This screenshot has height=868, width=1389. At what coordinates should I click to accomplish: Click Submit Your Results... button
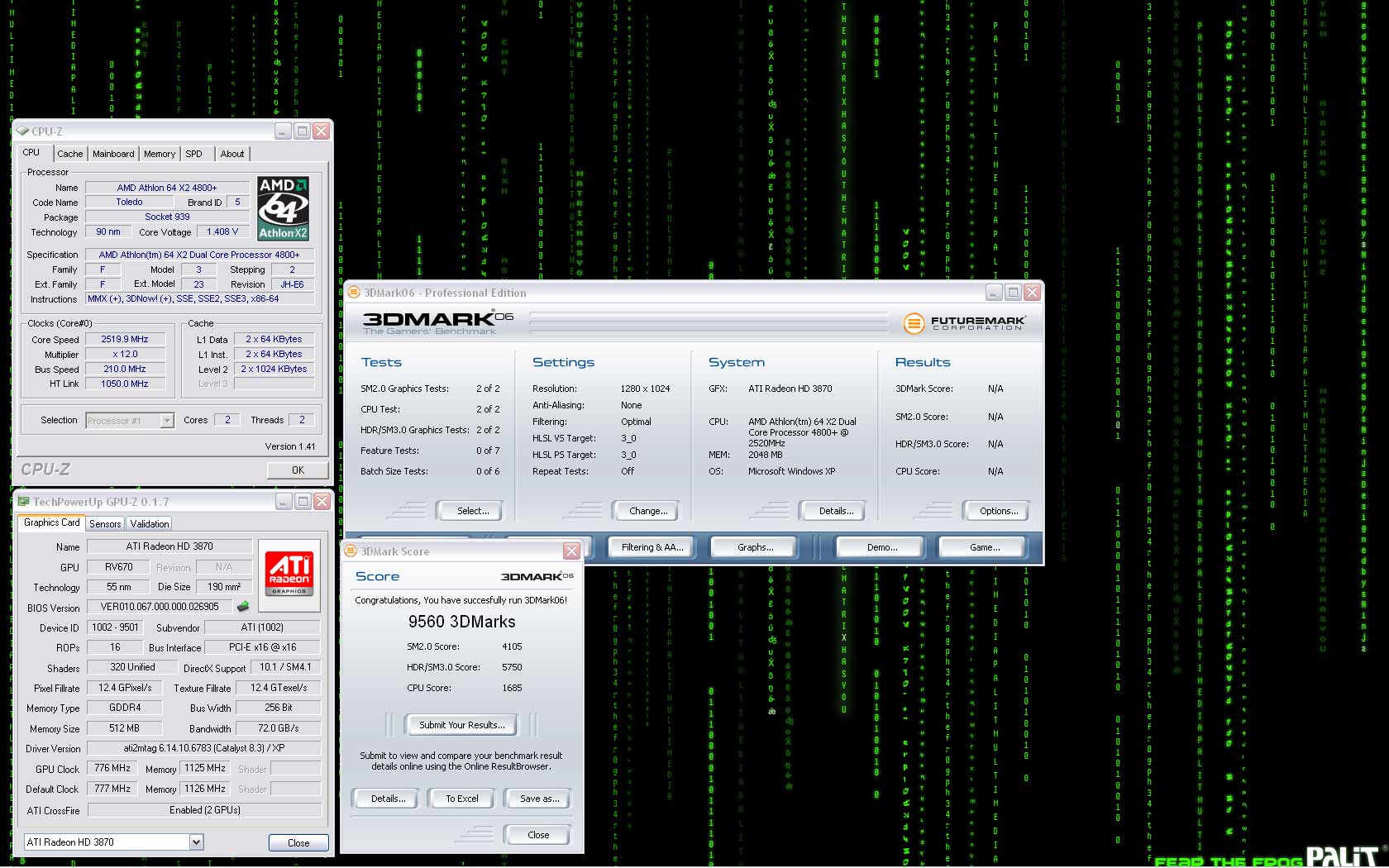tap(461, 725)
